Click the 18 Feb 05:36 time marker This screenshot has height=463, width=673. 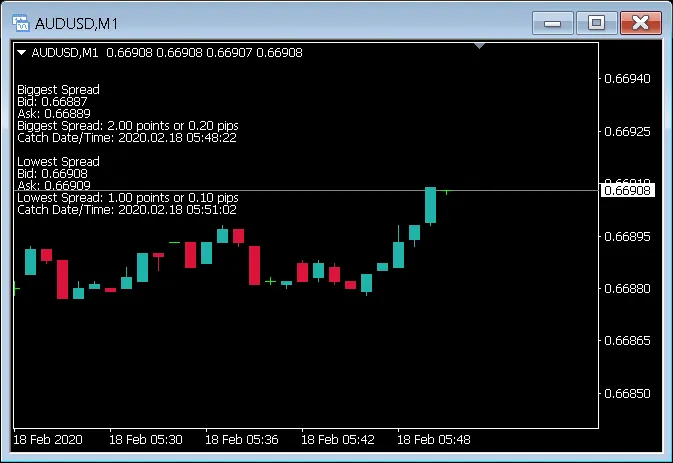point(241,439)
